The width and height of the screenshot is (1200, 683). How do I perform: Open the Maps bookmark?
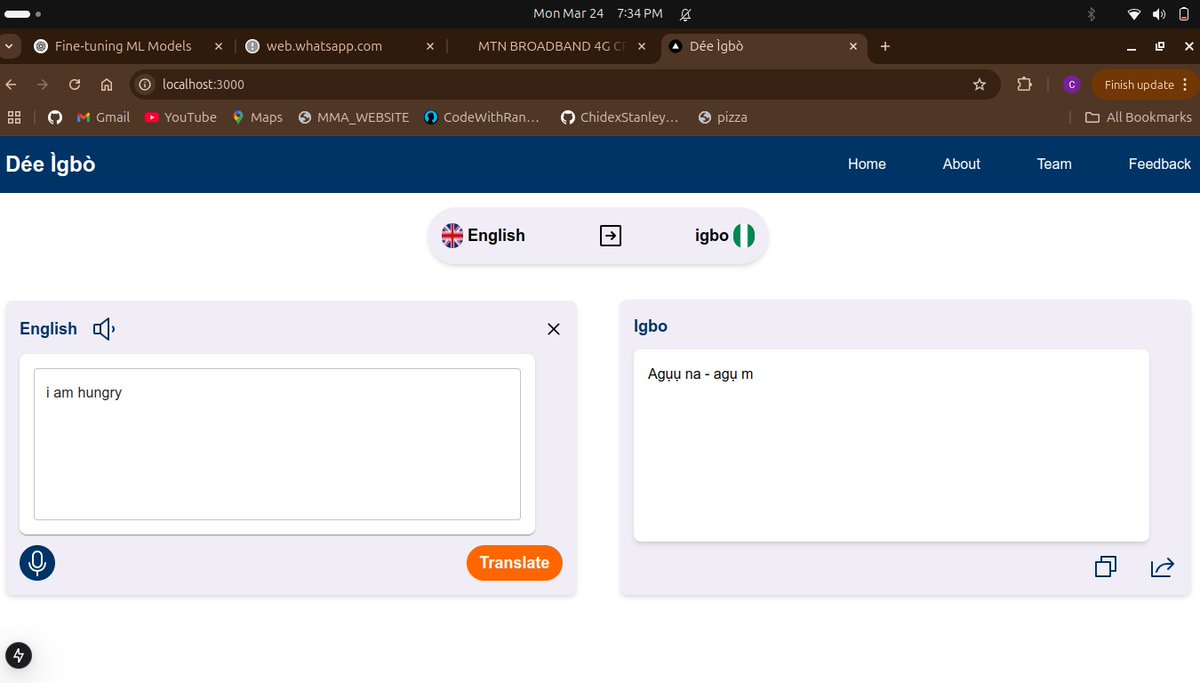pos(257,117)
